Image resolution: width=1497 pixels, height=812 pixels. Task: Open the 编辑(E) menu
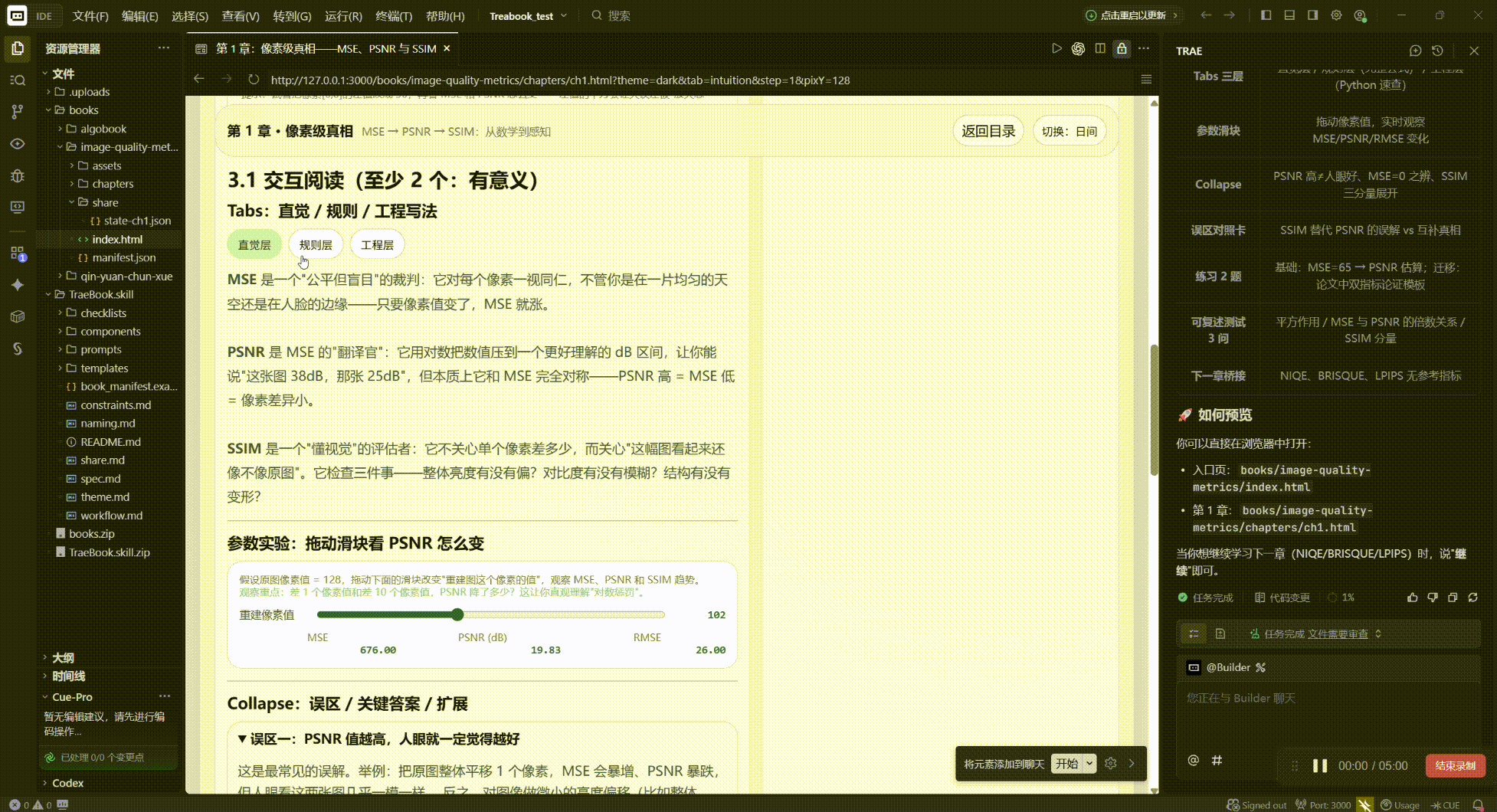(139, 15)
